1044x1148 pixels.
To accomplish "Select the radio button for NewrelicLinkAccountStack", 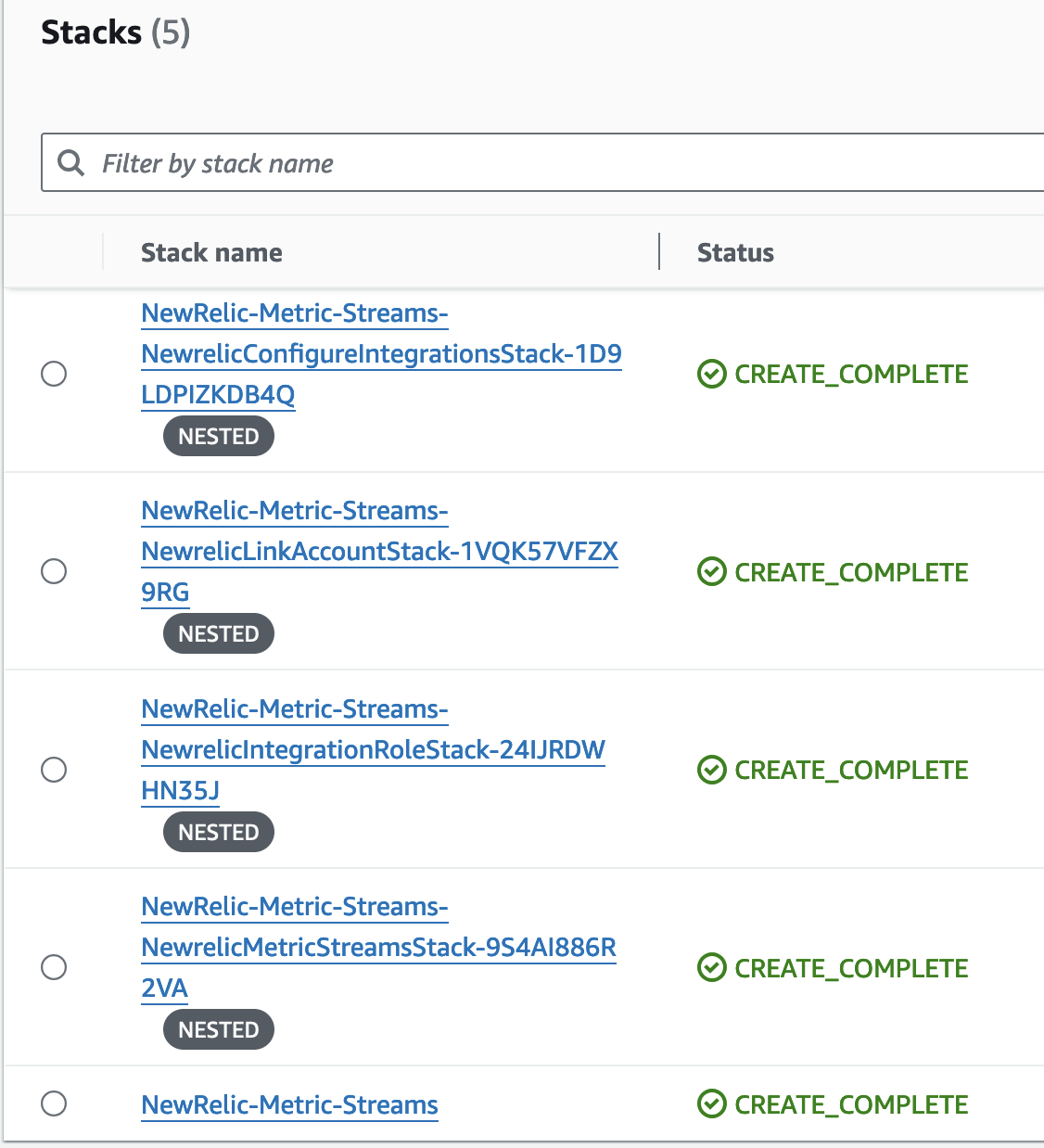I will (54, 572).
